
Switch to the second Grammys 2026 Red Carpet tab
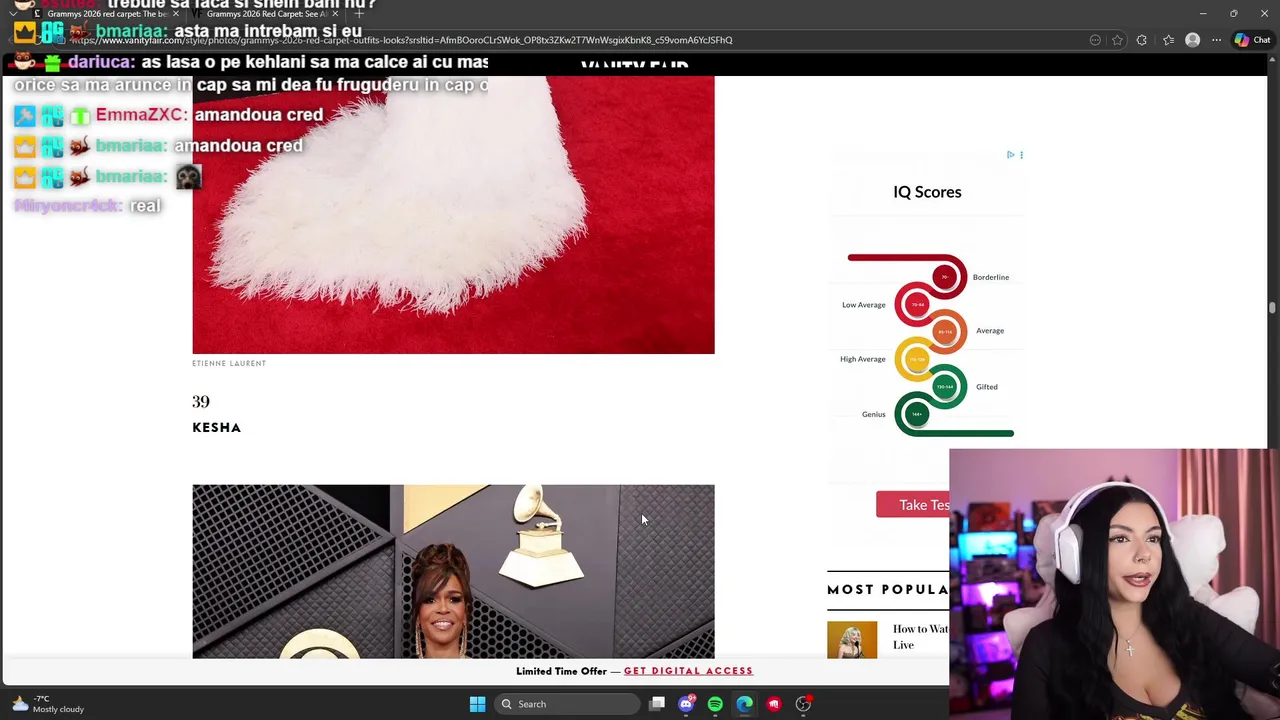pos(266,14)
